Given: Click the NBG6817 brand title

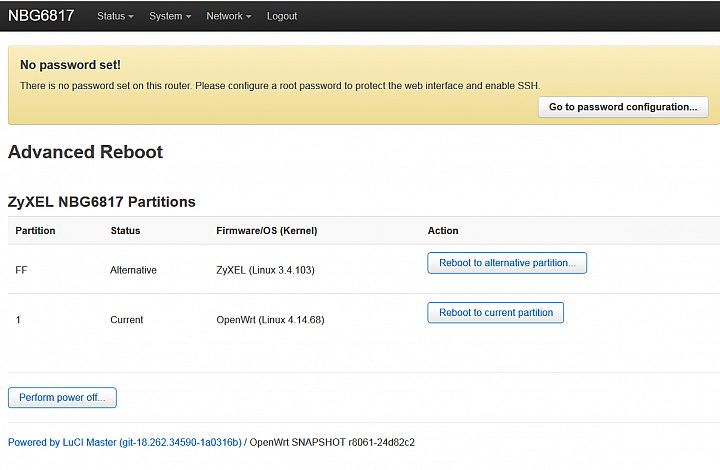Looking at the screenshot, I should [x=41, y=16].
